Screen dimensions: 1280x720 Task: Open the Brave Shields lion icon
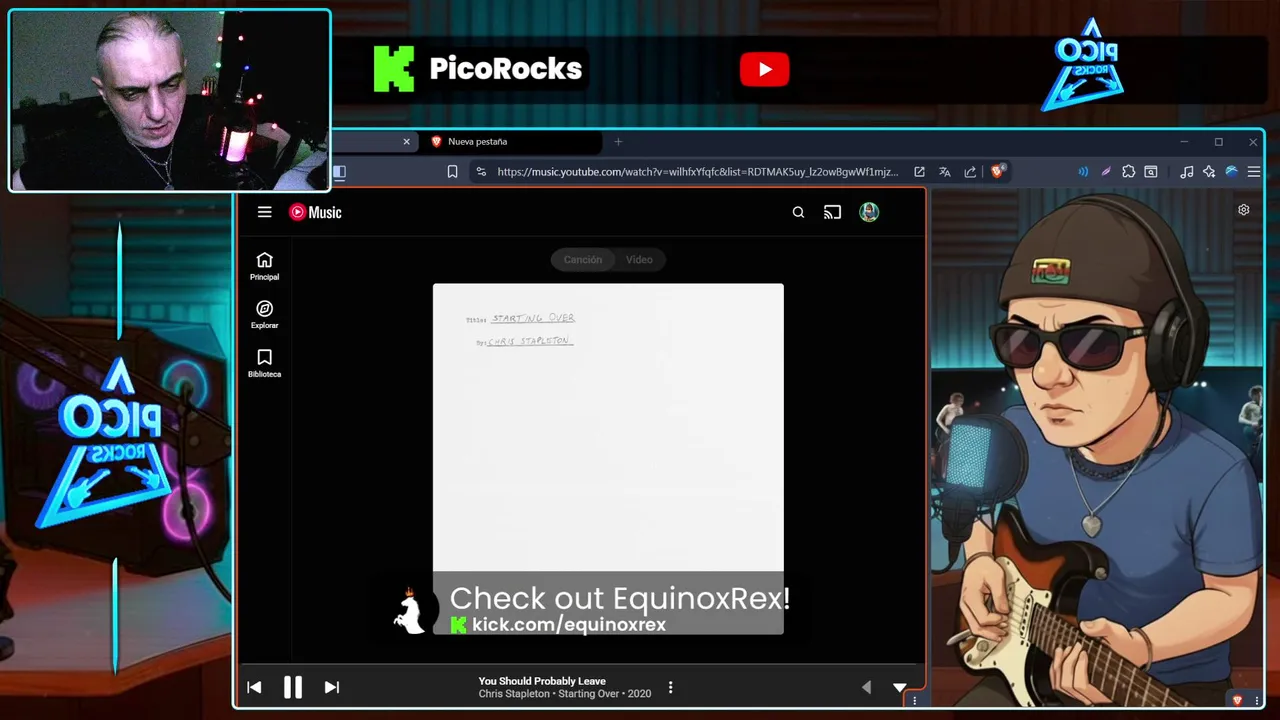(997, 172)
